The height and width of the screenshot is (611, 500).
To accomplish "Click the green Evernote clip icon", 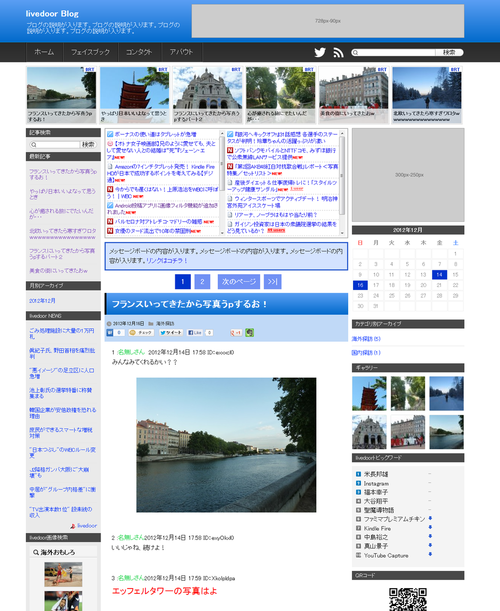I will point(249,332).
